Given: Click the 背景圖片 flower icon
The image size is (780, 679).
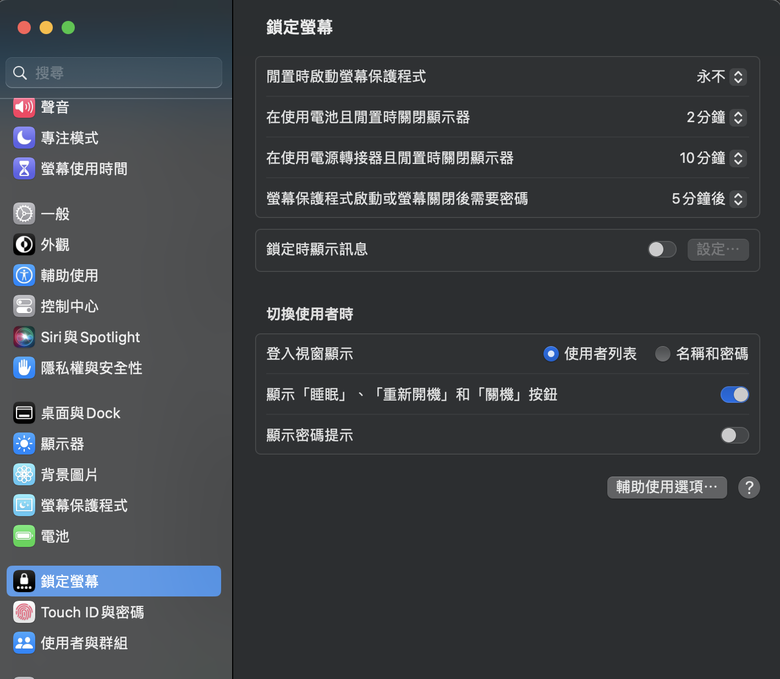Looking at the screenshot, I should [x=24, y=475].
